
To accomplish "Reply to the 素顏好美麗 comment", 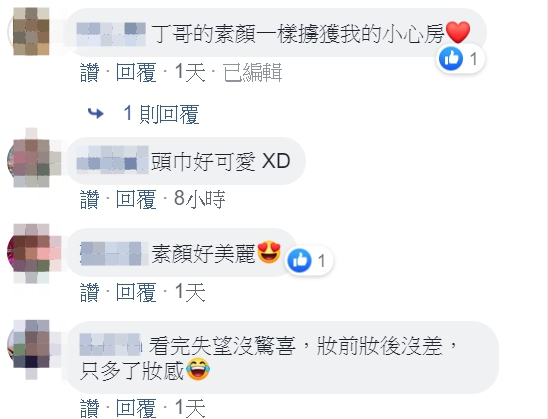I will [x=136, y=292].
